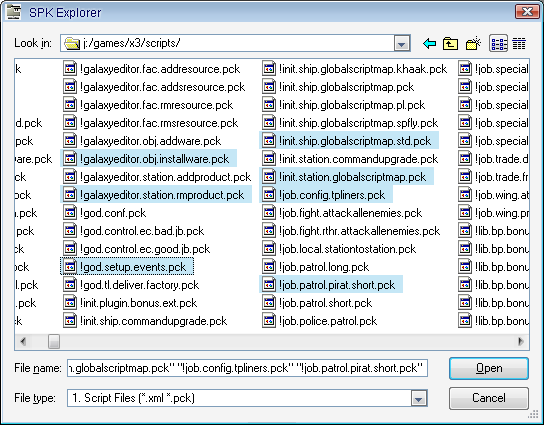Screen dimensions: 544x425
Task: Select !init.ship.globalscriptmap.pck file
Action: (338, 87)
